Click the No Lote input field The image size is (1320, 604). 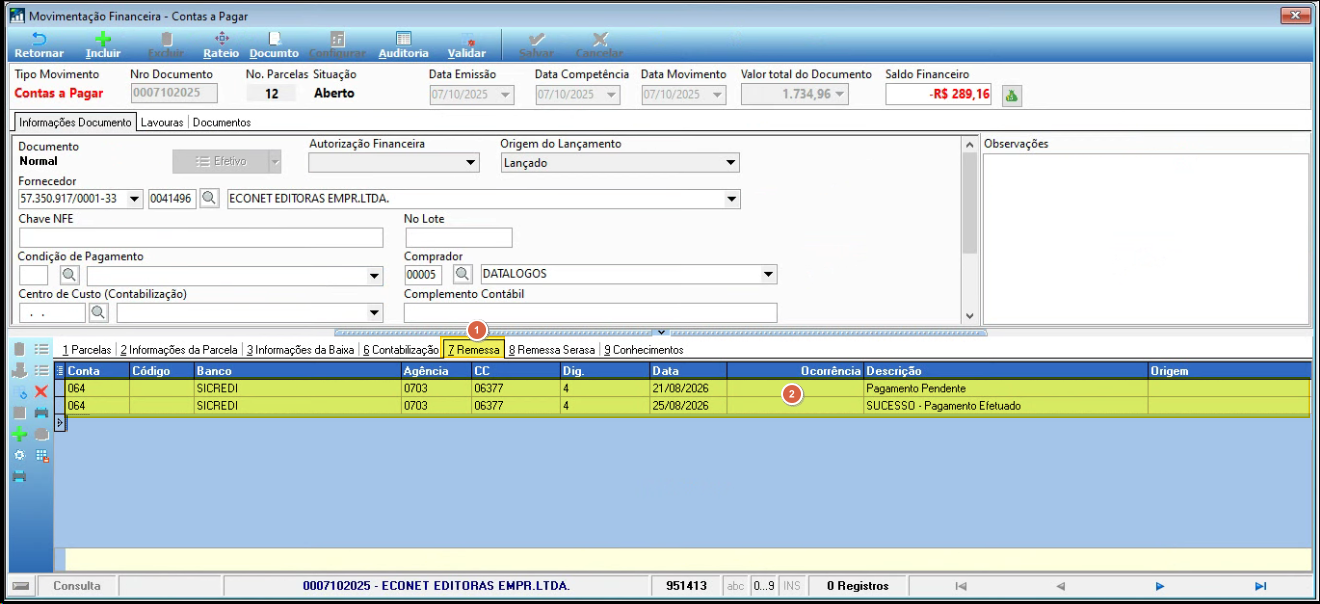click(x=459, y=237)
